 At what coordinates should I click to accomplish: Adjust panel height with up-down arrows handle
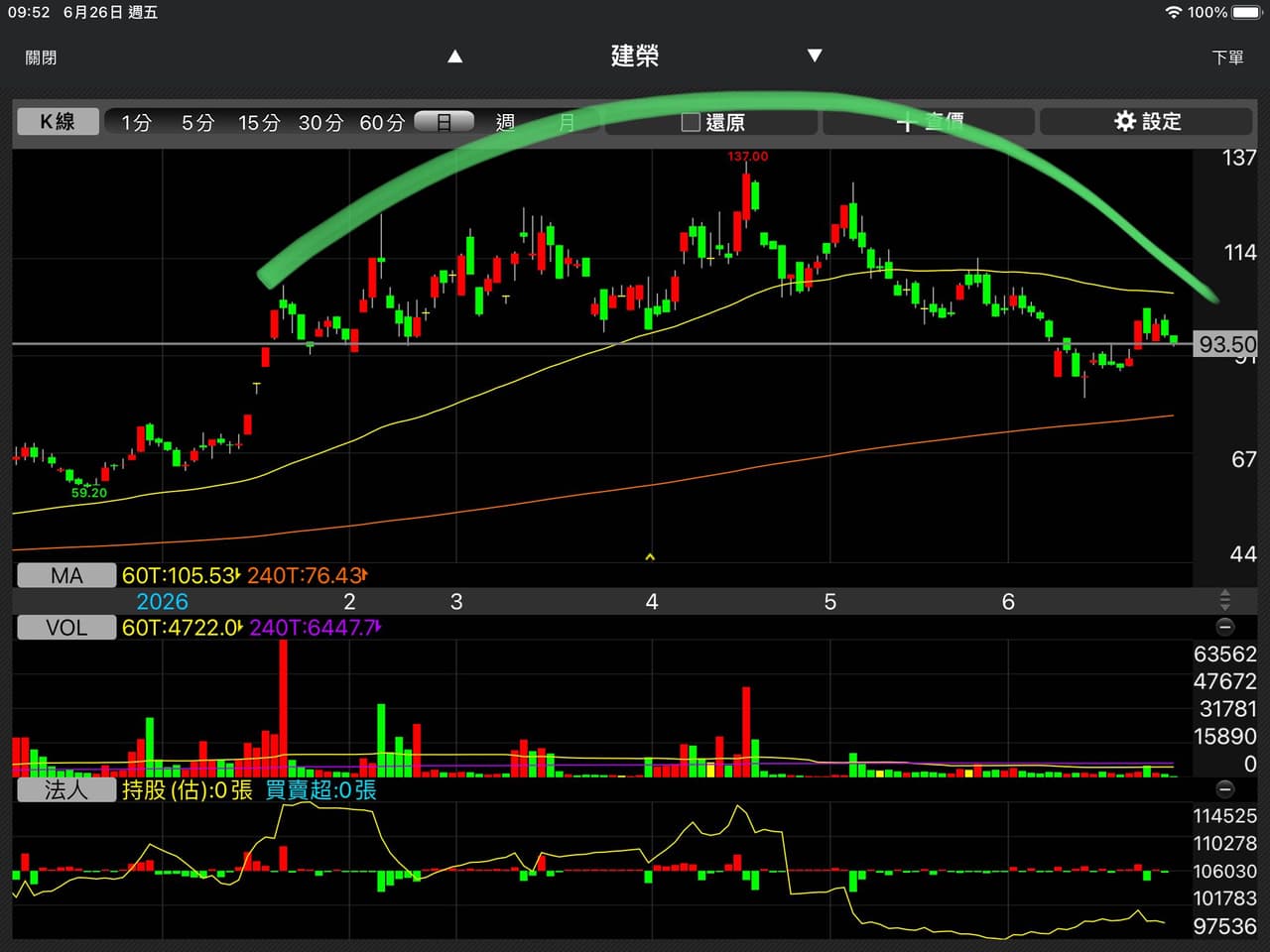click(x=1225, y=600)
